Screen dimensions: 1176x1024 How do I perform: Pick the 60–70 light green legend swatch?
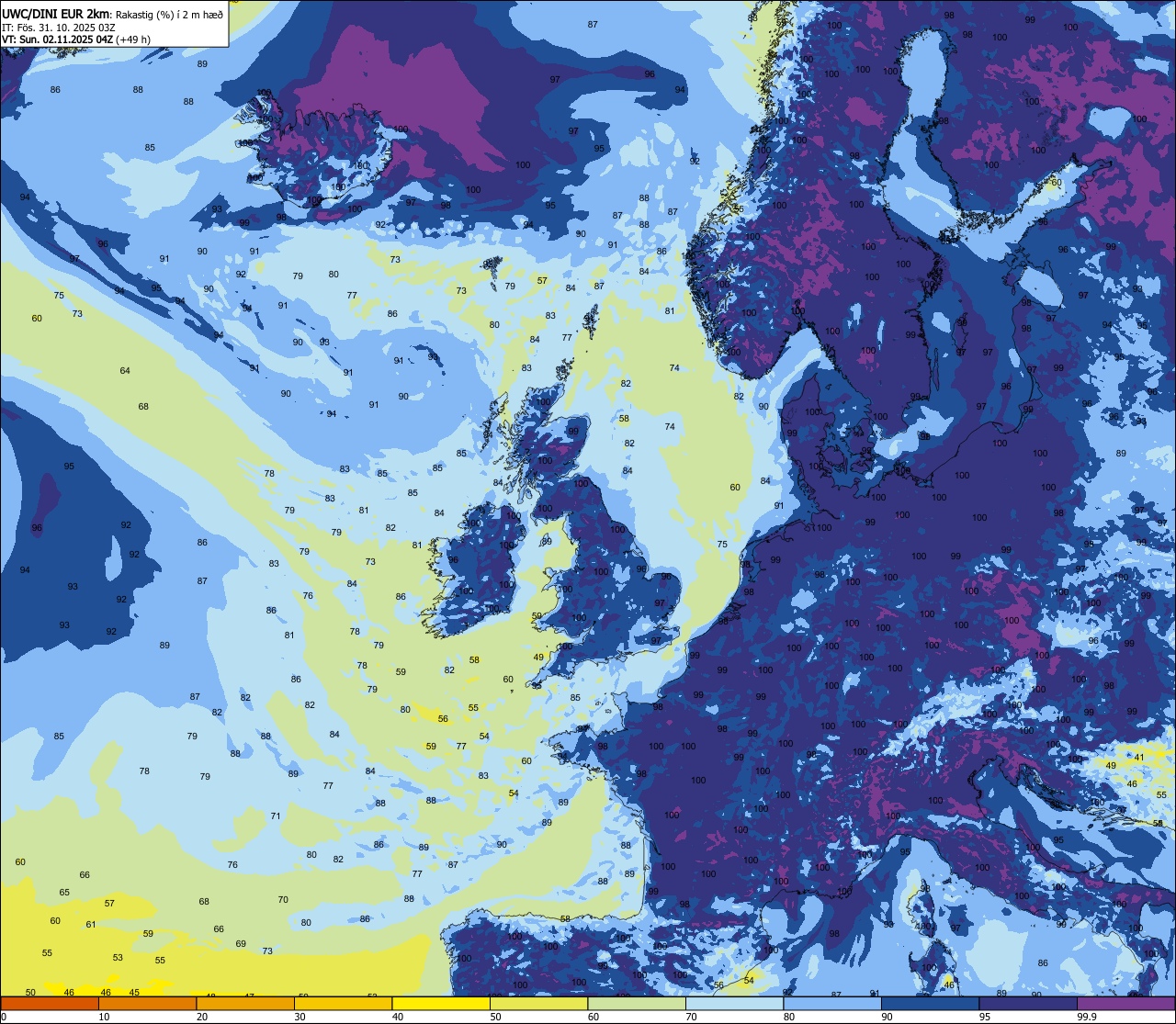pos(637,1004)
